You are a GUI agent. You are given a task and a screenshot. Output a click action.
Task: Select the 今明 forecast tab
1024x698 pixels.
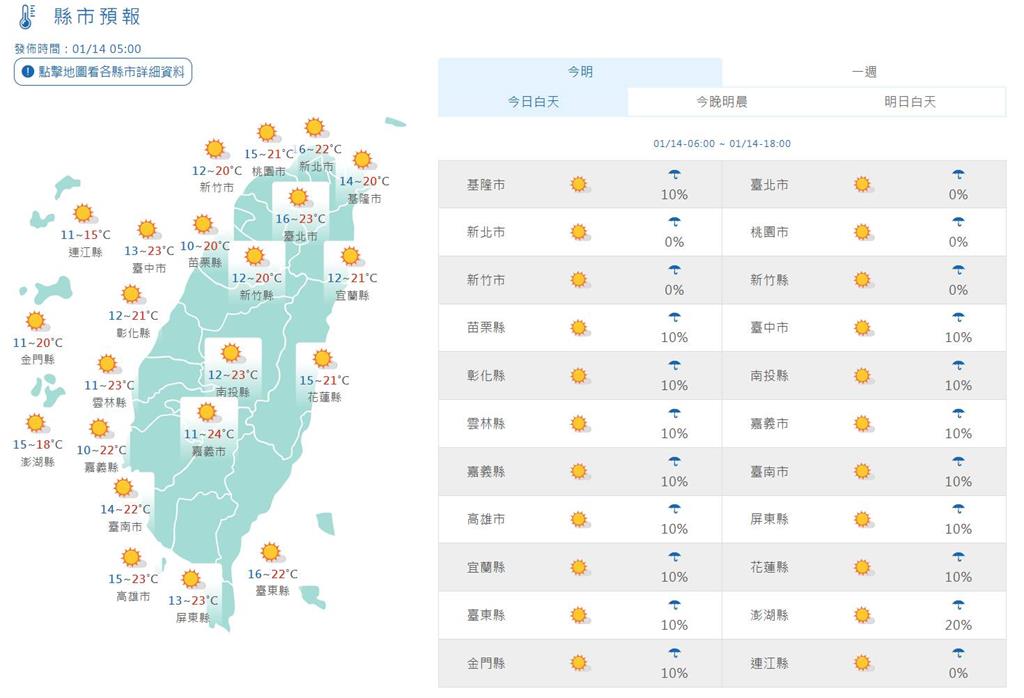click(x=580, y=72)
